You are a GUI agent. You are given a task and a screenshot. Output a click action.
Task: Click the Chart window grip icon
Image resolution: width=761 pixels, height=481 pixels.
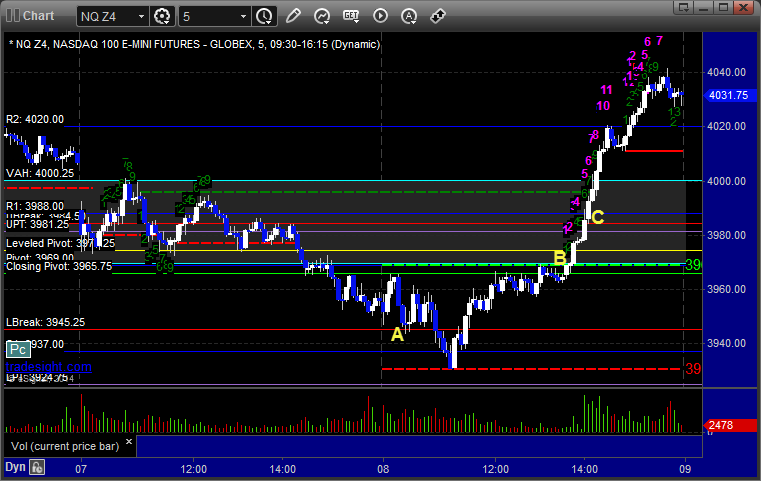click(x=13, y=16)
